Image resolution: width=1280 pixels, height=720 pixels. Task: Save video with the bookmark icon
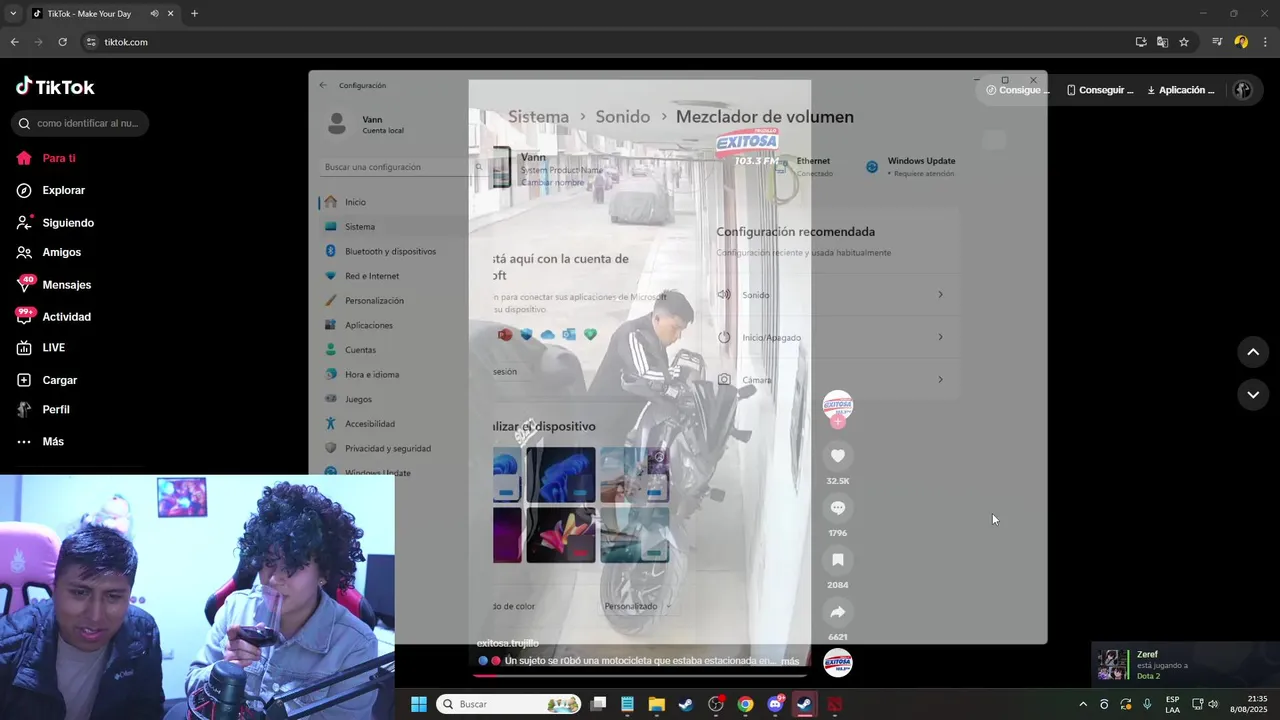pos(838,560)
